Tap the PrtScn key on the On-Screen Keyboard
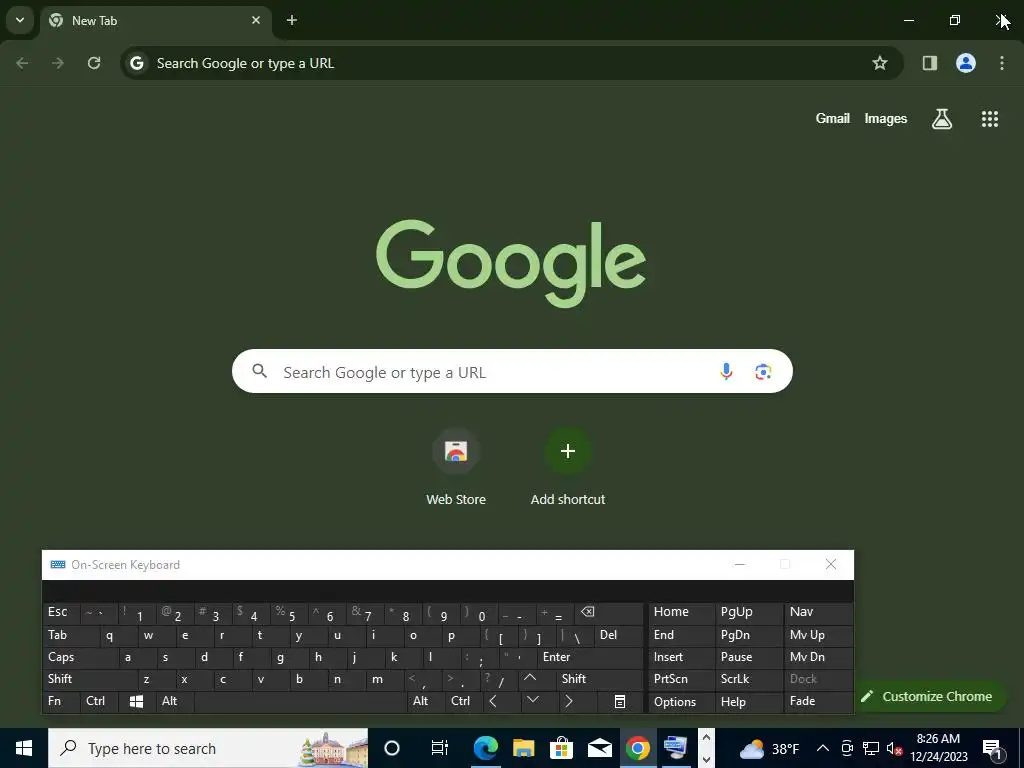This screenshot has height=768, width=1024. coord(681,679)
